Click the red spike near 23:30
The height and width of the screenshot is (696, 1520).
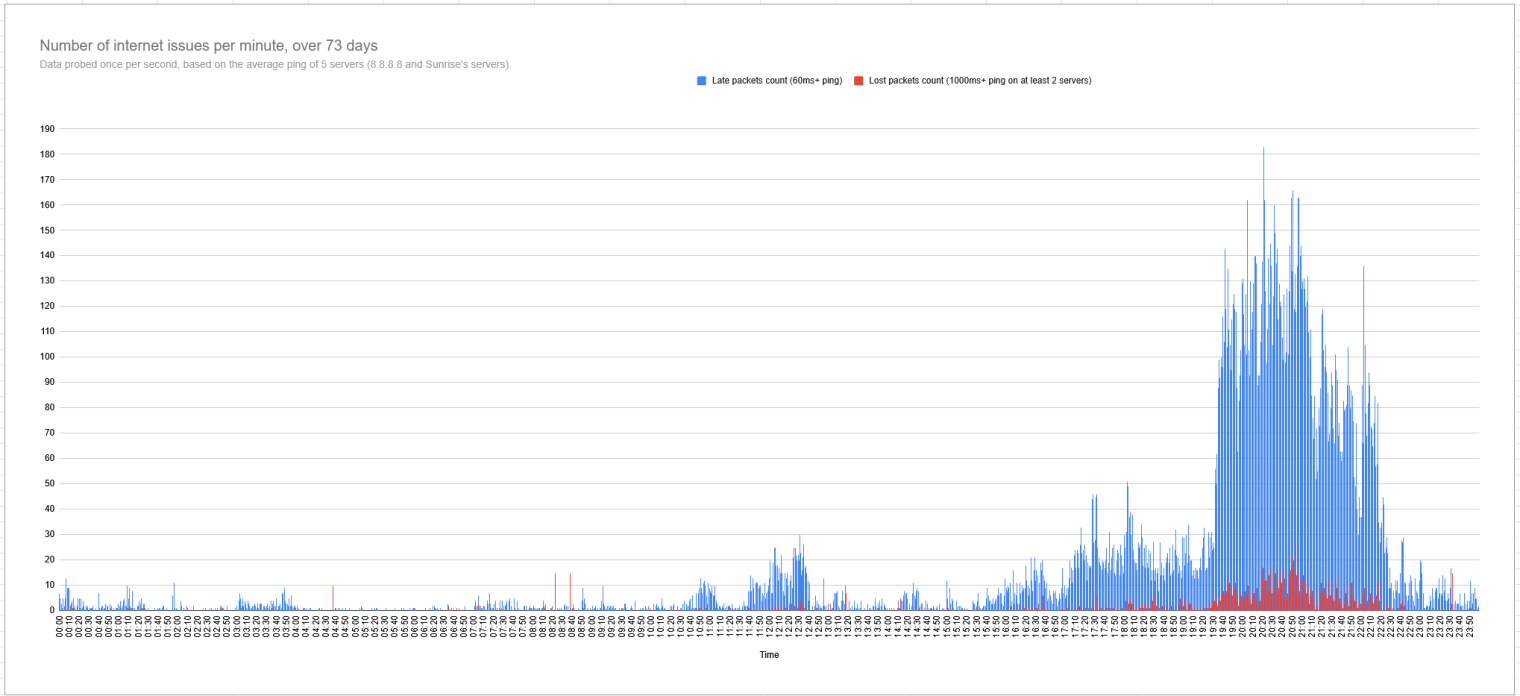1452,592
